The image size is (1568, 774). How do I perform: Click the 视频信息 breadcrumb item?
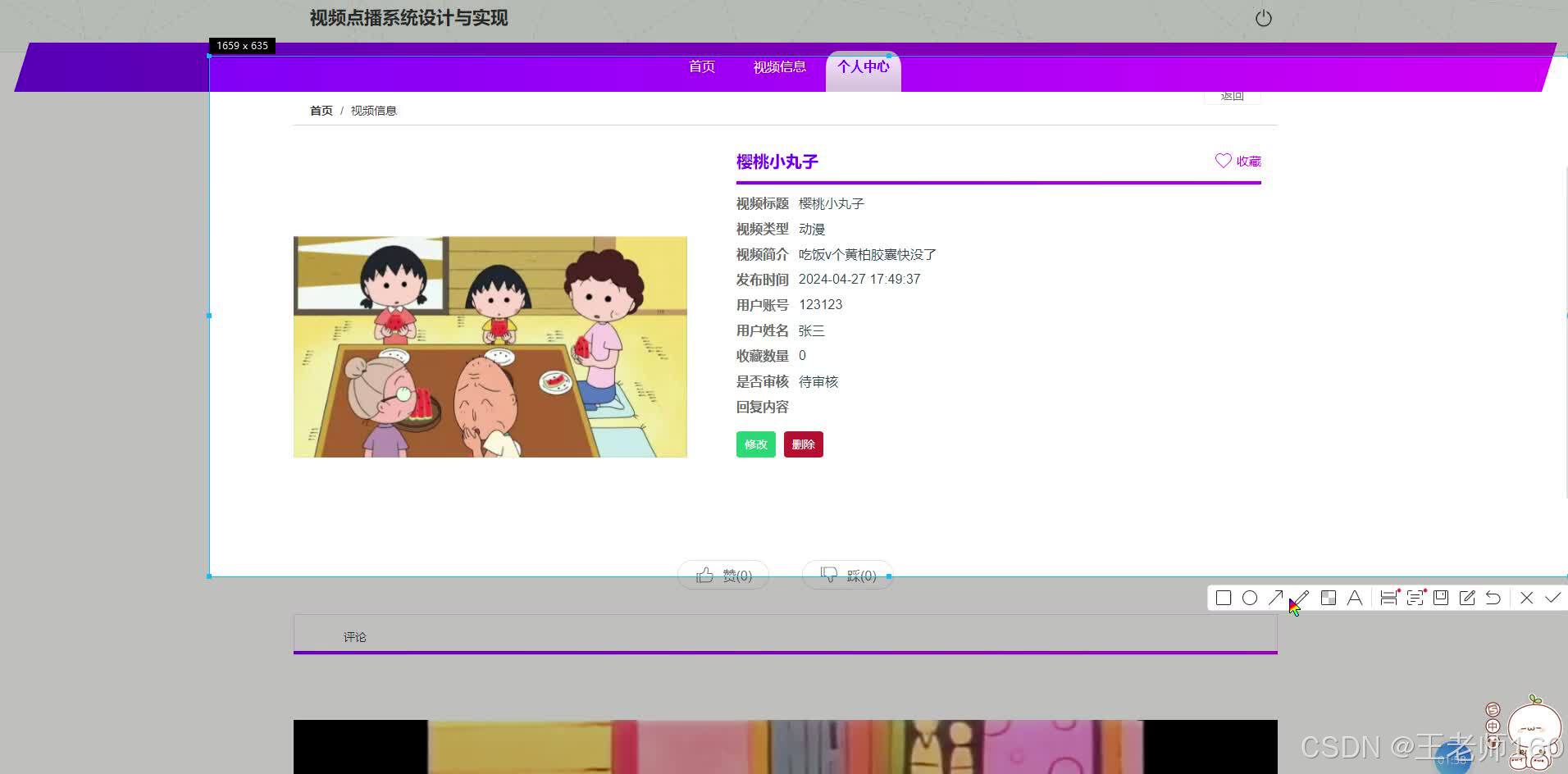(373, 111)
